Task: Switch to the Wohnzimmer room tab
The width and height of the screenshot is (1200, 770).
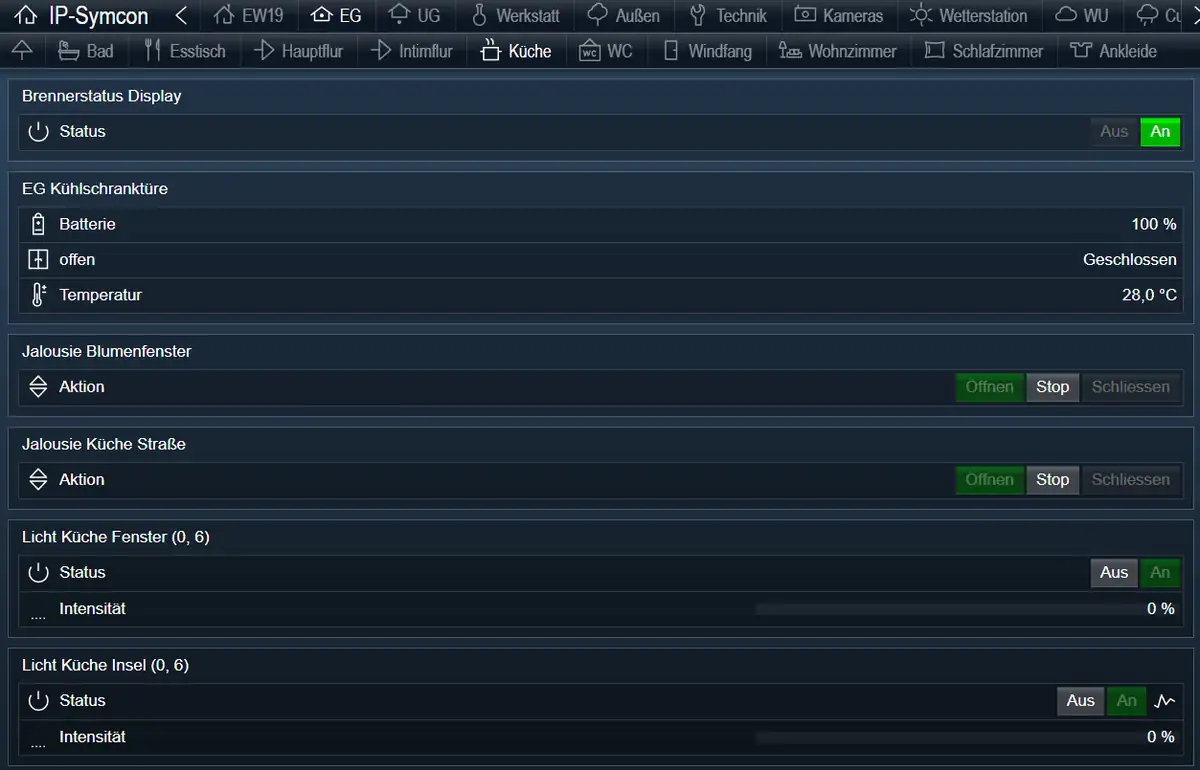Action: click(x=838, y=50)
